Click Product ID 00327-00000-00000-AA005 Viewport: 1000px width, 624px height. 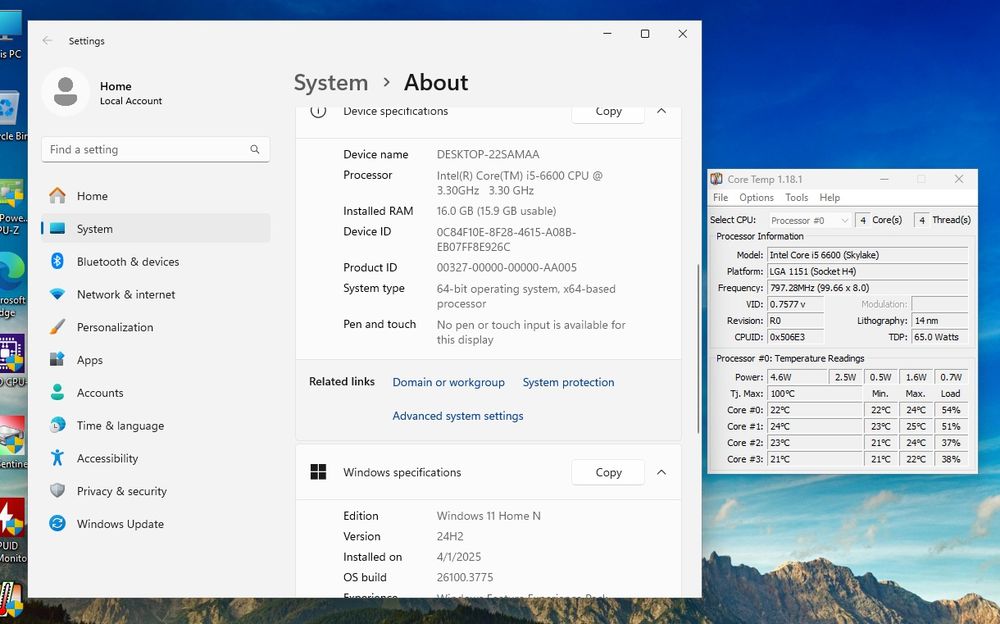tap(506, 267)
